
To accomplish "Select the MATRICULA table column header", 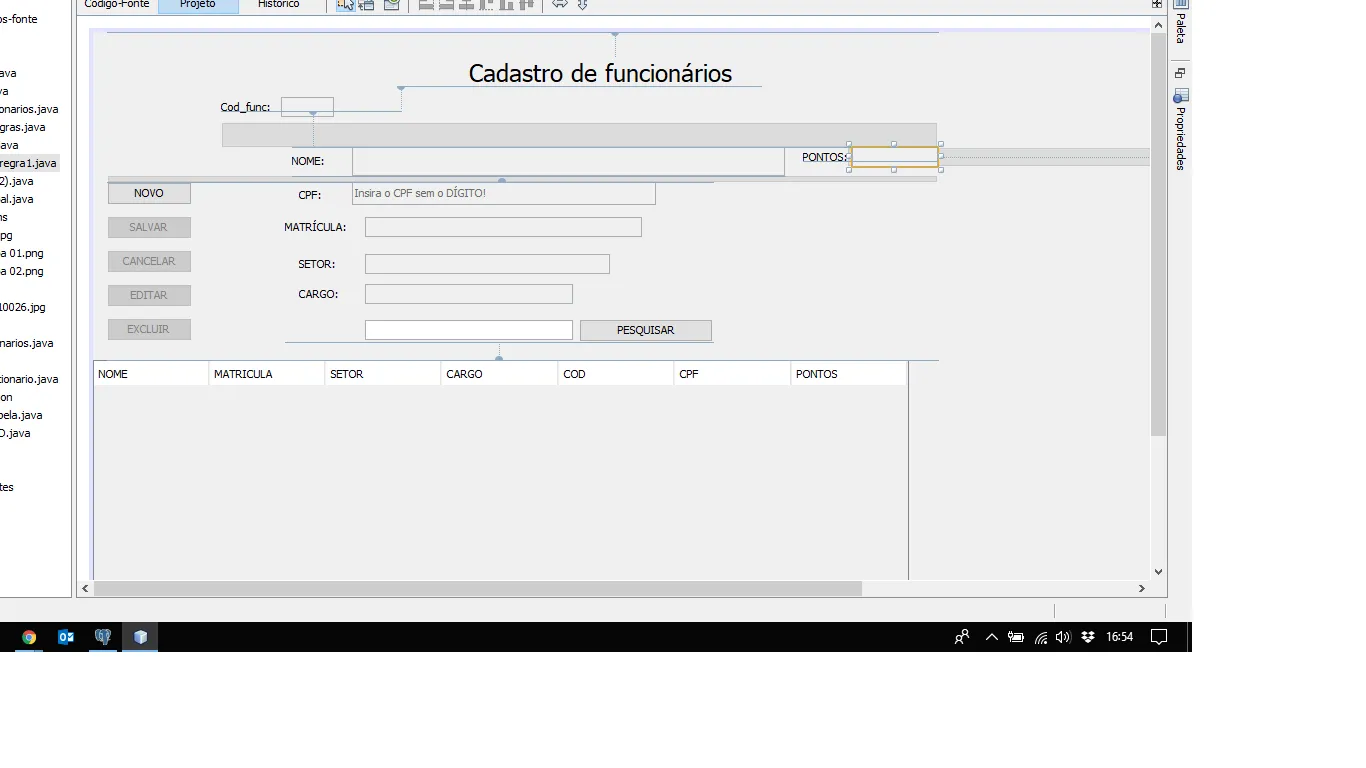I will click(267, 374).
